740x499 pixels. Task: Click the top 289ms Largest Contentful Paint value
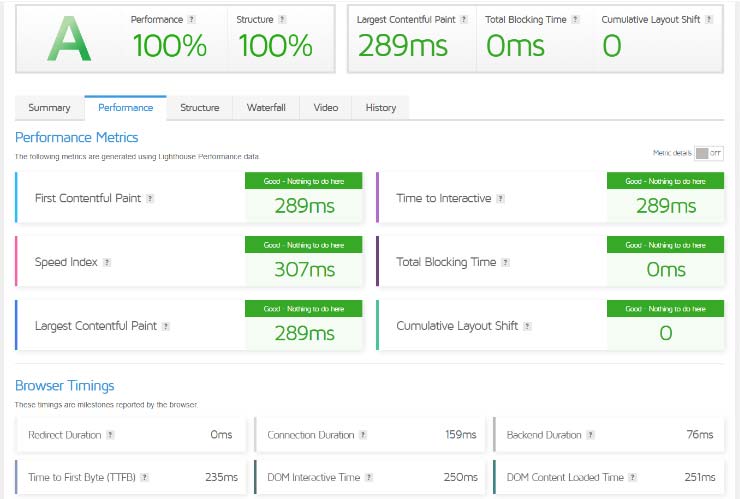403,46
